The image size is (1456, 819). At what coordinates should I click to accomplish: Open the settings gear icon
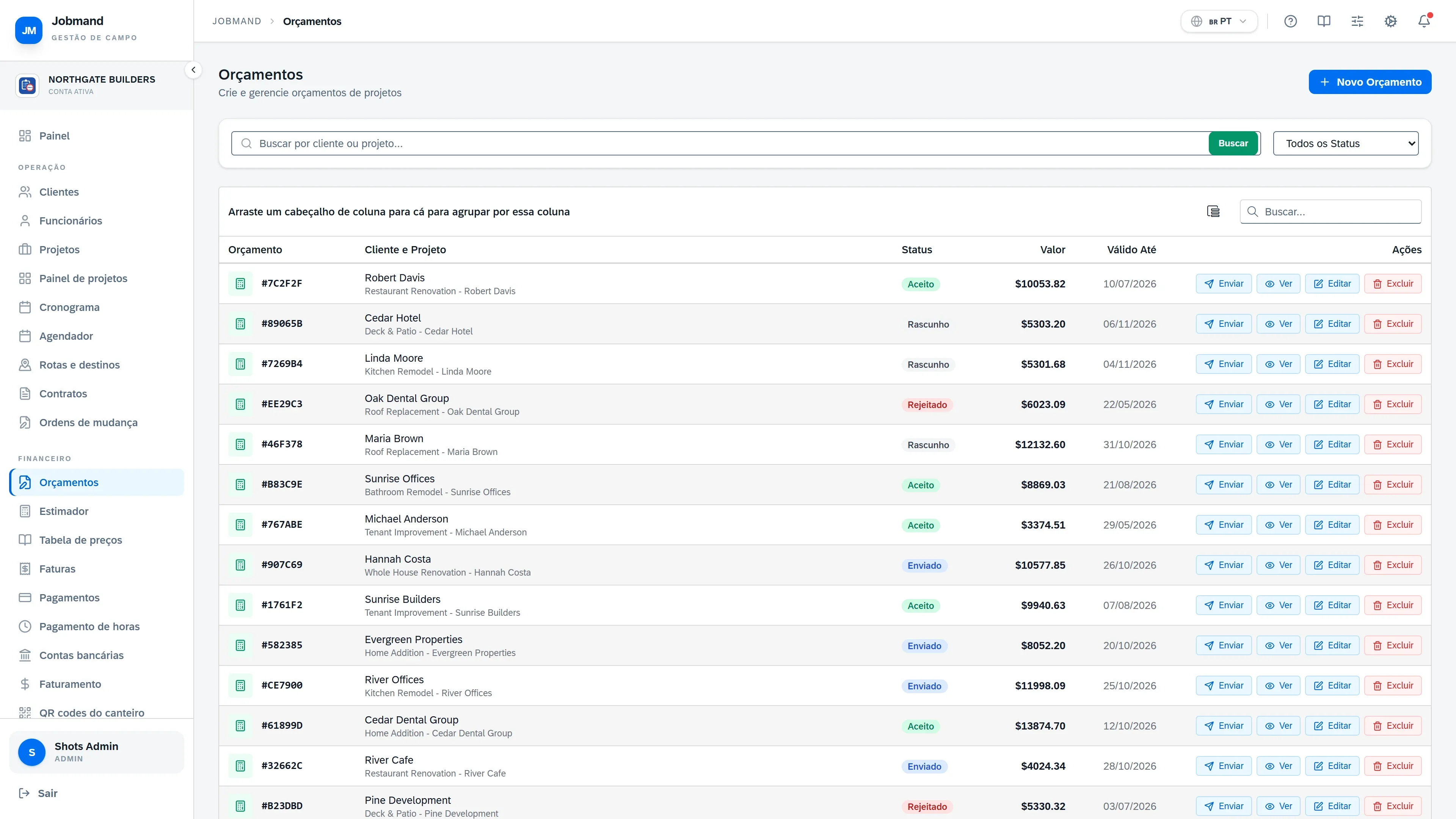1390,22
